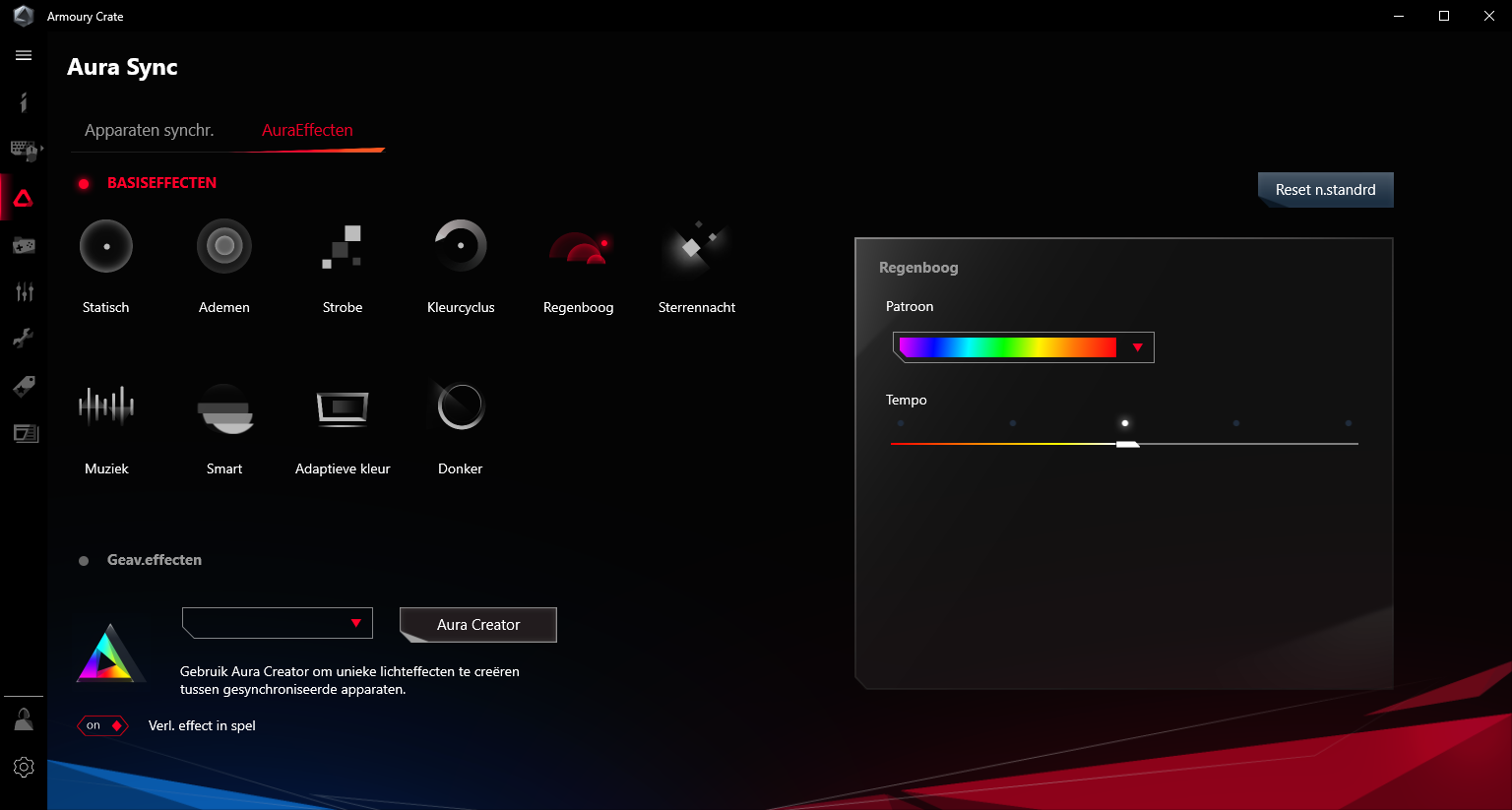Toggle the Verl. effect in spel switch
Image resolution: width=1512 pixels, height=810 pixels.
click(x=102, y=726)
